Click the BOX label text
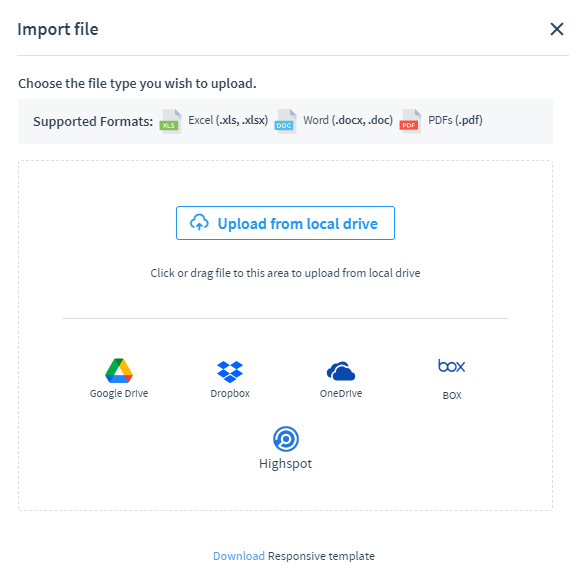The width and height of the screenshot is (580, 580). 452,396
